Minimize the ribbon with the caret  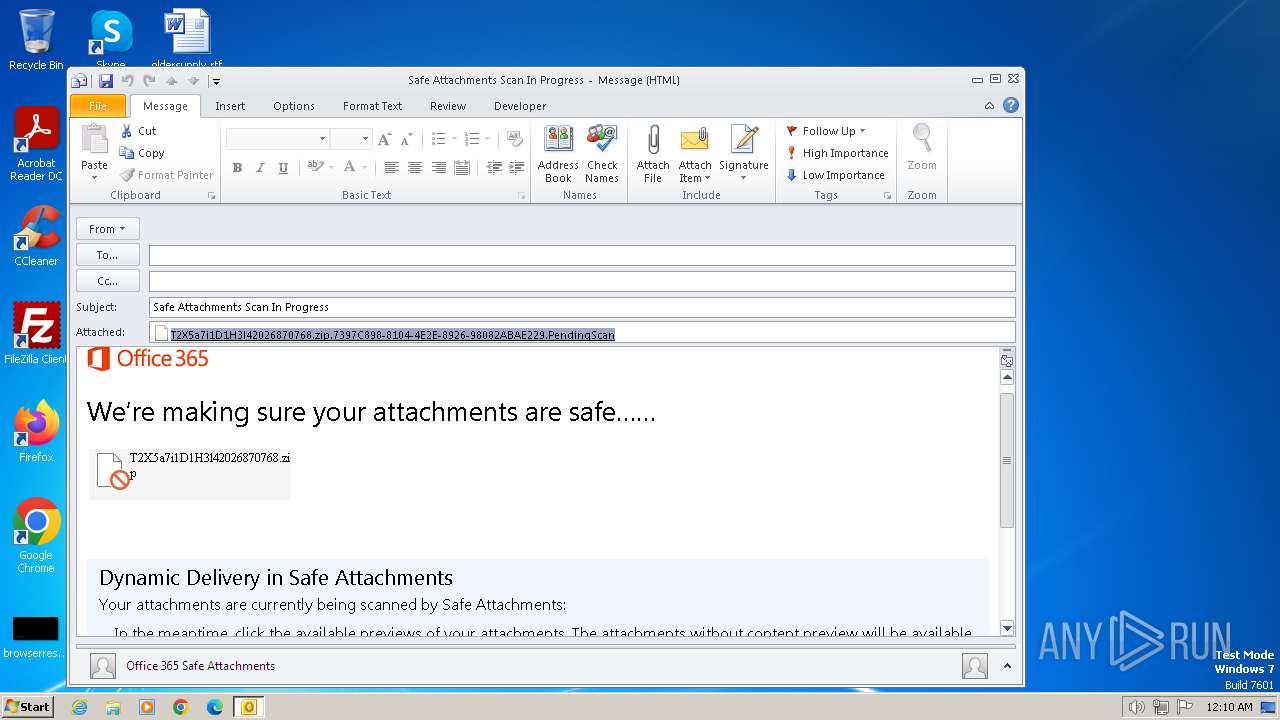[989, 105]
